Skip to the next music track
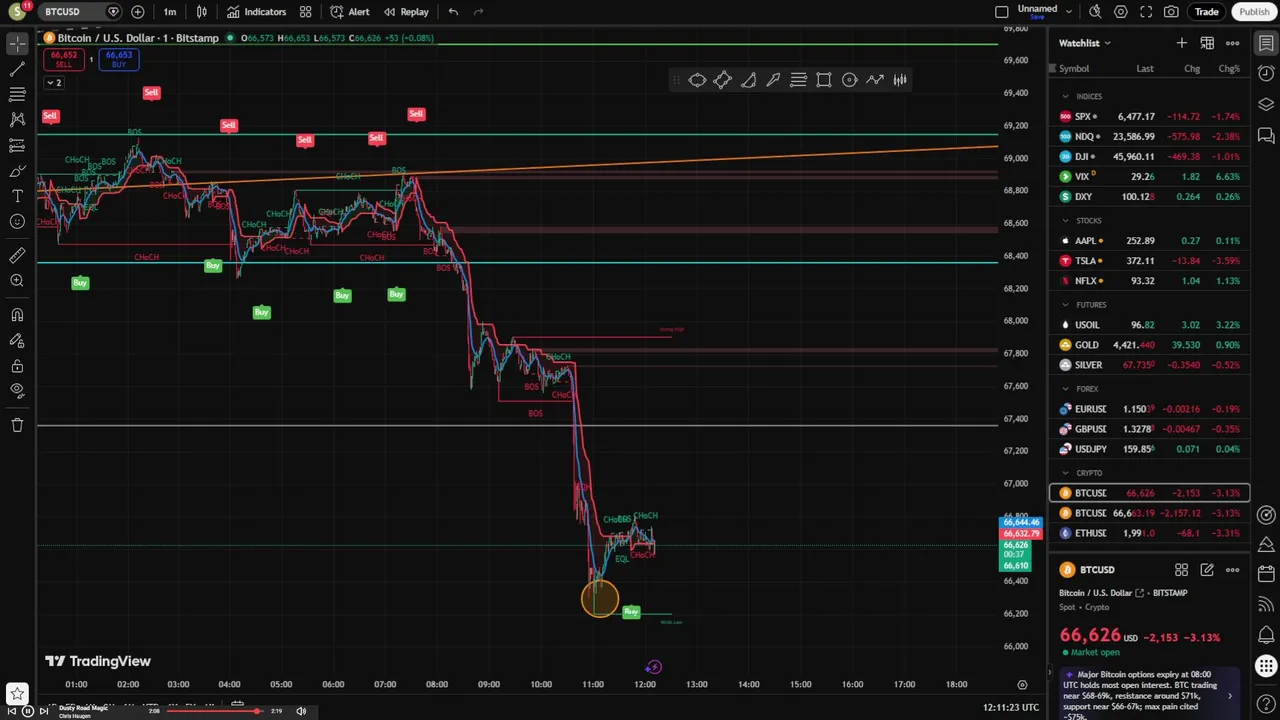The image size is (1280, 720). pyautogui.click(x=43, y=711)
